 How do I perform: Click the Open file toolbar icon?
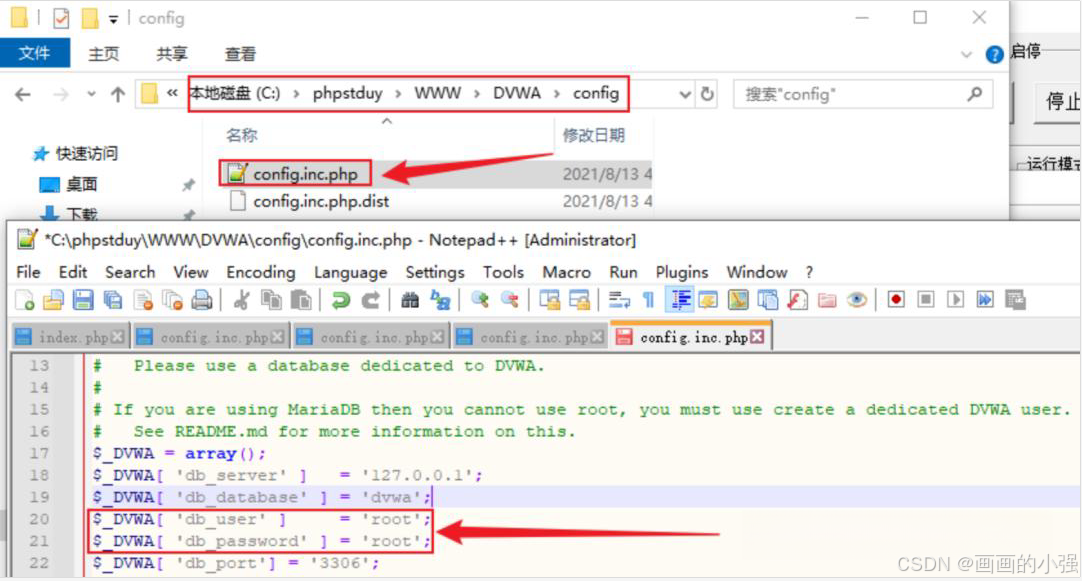[53, 300]
